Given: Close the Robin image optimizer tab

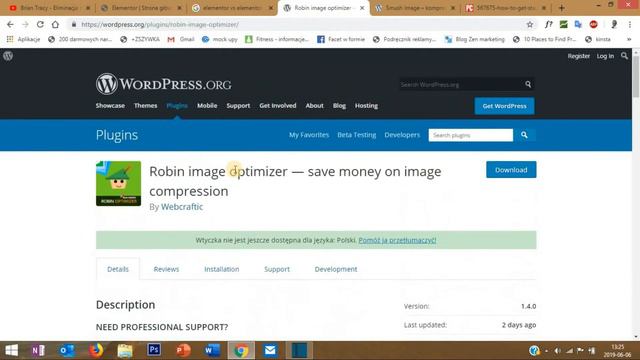Looking at the screenshot, I should (x=362, y=8).
